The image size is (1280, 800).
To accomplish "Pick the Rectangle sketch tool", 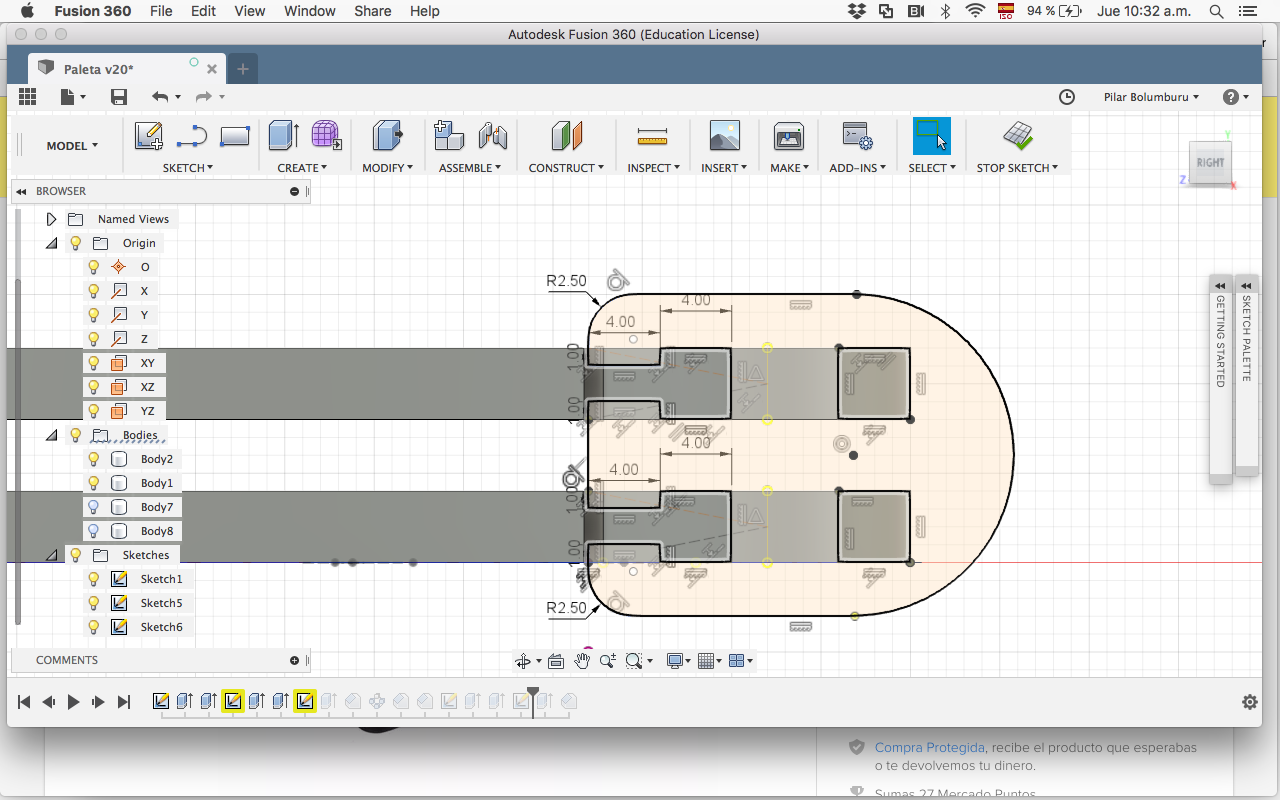I will 234,136.
